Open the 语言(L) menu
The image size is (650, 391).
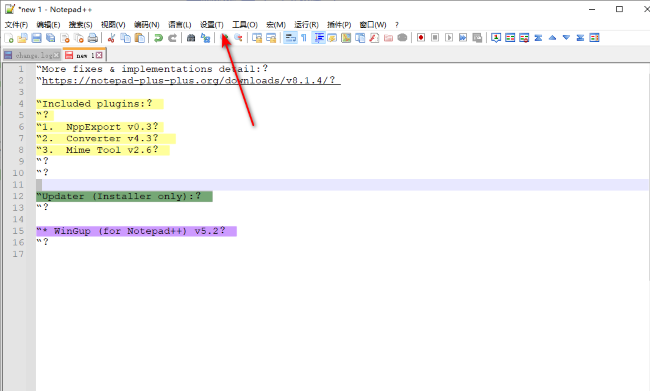[x=179, y=25]
